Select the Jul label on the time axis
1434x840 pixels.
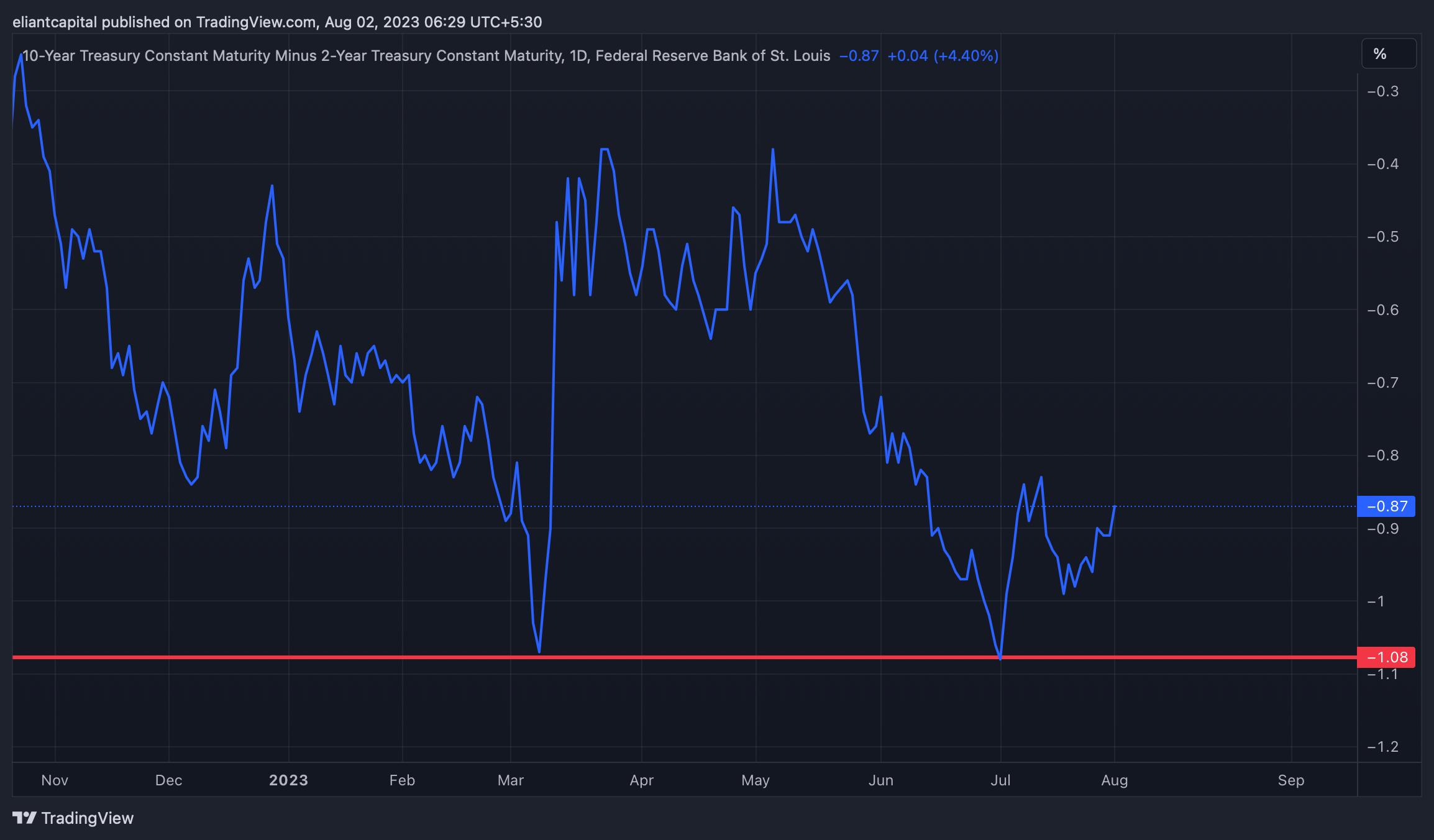(x=1002, y=780)
